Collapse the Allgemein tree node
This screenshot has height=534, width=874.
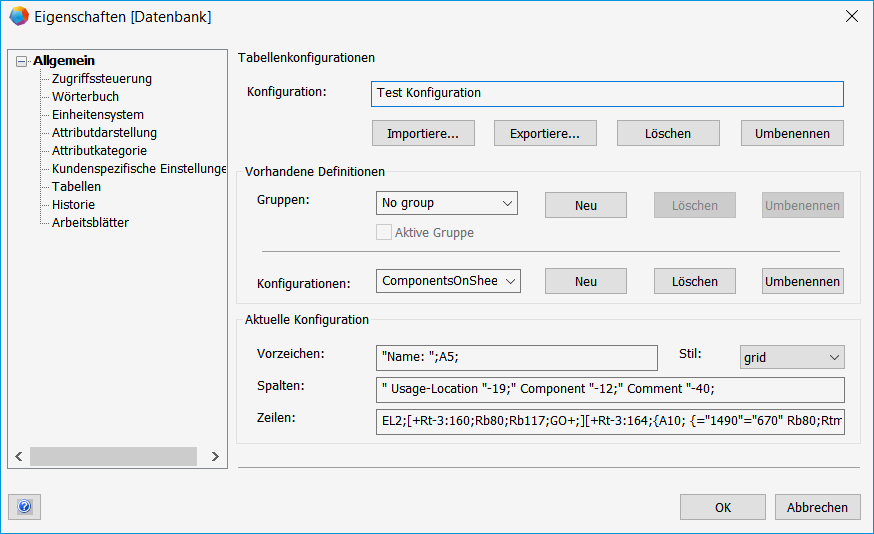point(22,62)
